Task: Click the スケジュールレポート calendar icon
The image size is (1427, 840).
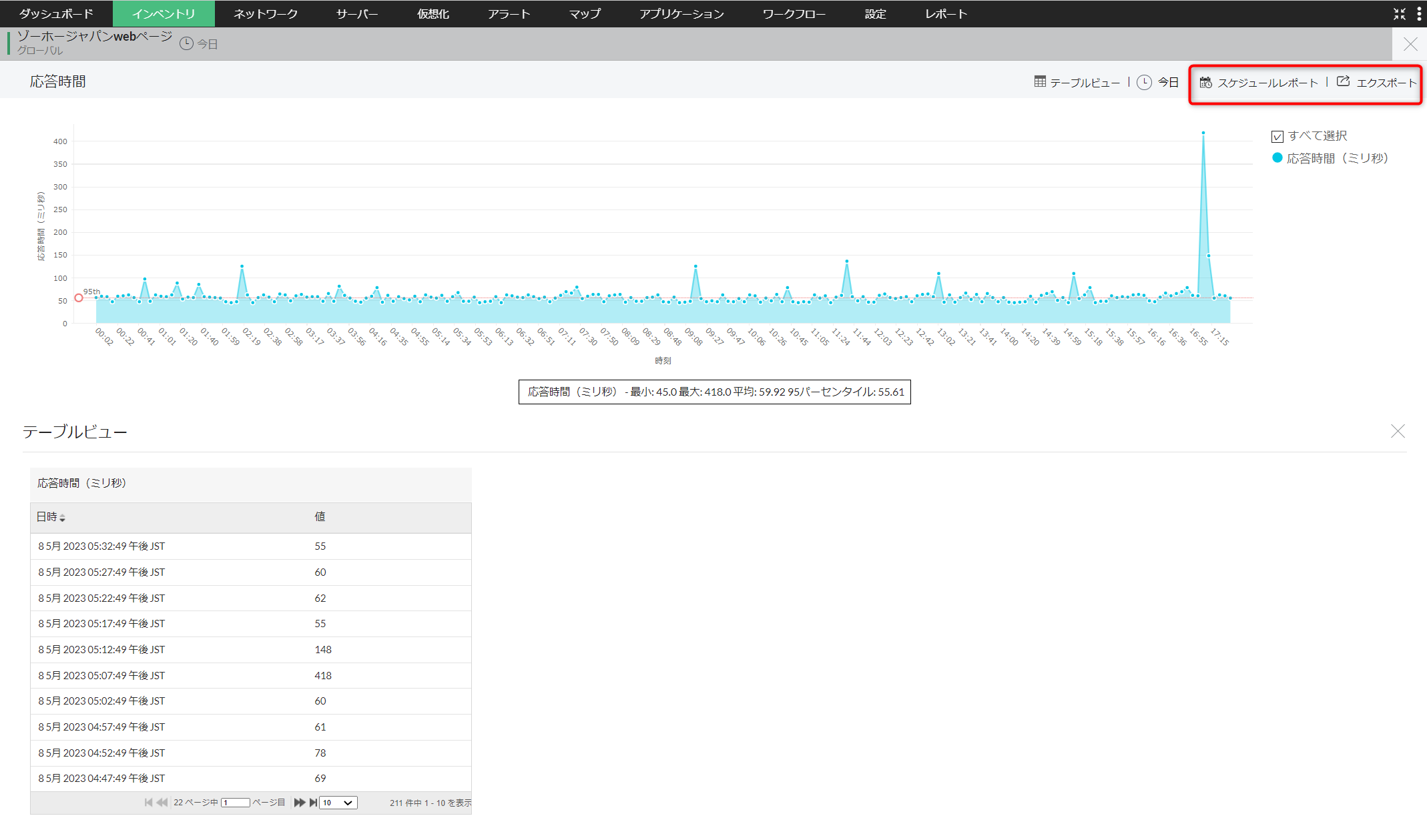Action: (x=1205, y=82)
